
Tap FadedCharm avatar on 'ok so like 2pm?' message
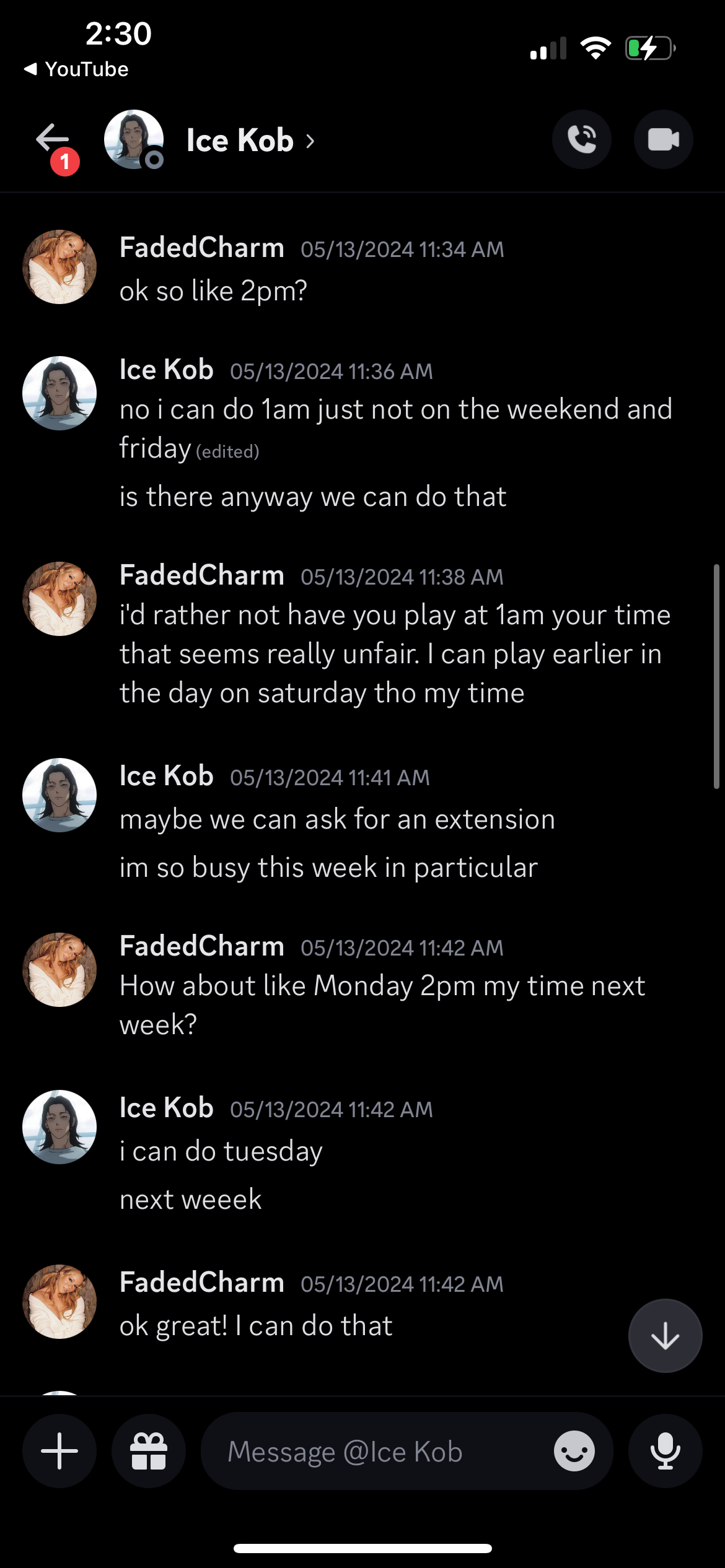coord(59,267)
